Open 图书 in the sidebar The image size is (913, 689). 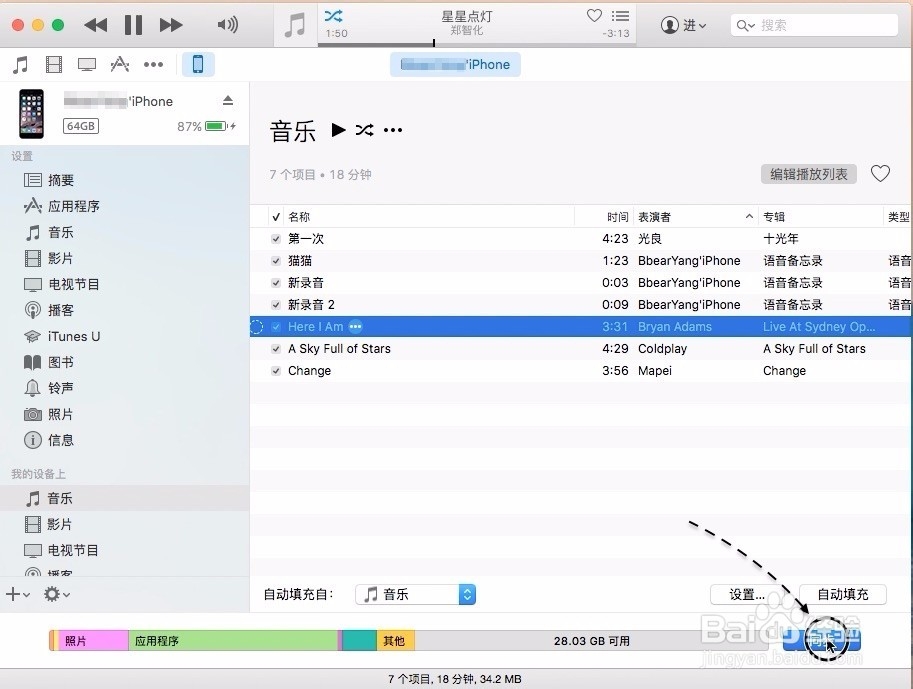click(x=49, y=362)
